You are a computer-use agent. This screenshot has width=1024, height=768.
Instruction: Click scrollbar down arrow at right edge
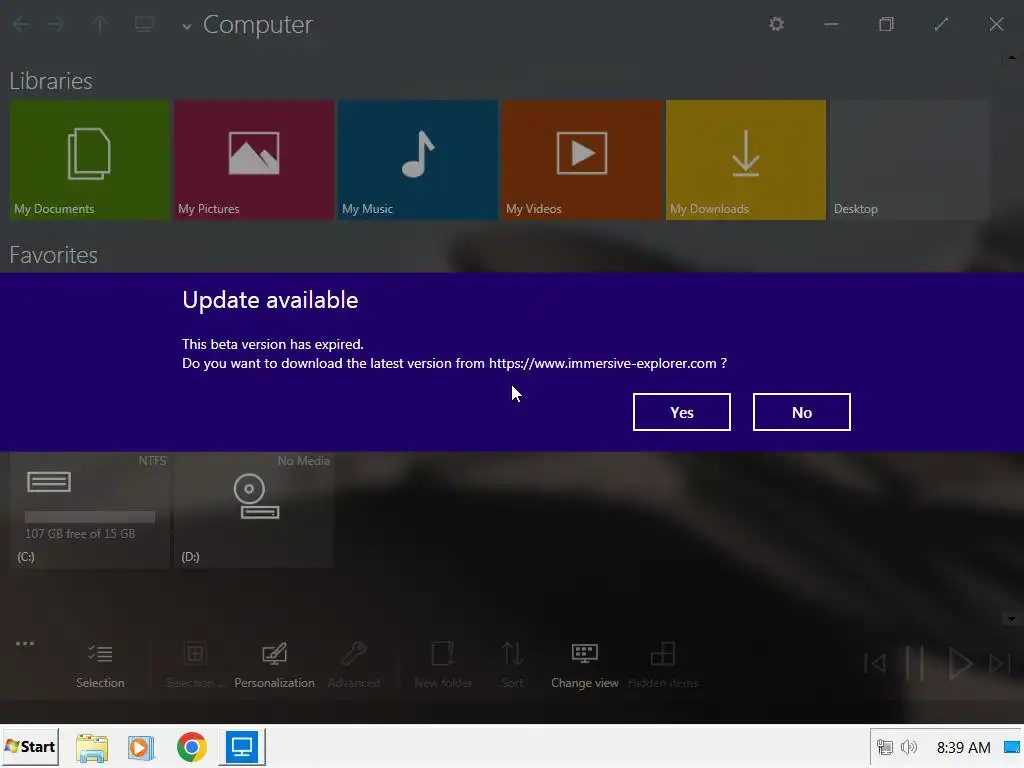pyautogui.click(x=1012, y=618)
